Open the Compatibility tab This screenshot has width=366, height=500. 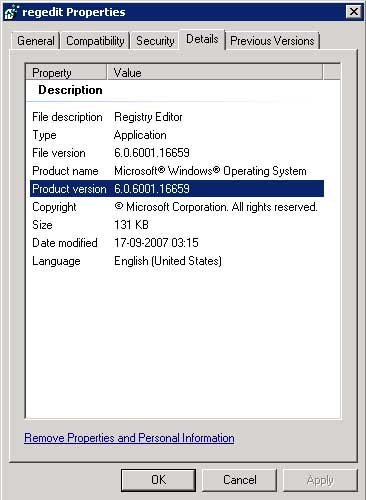pos(95,41)
